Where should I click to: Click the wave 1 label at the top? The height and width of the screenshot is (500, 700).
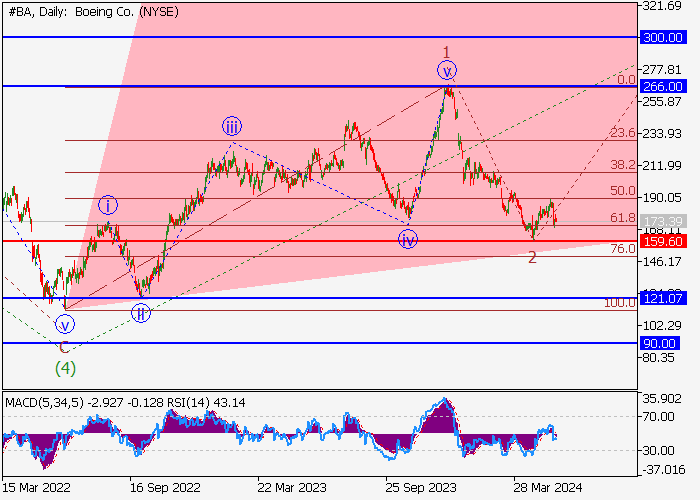pos(446,52)
